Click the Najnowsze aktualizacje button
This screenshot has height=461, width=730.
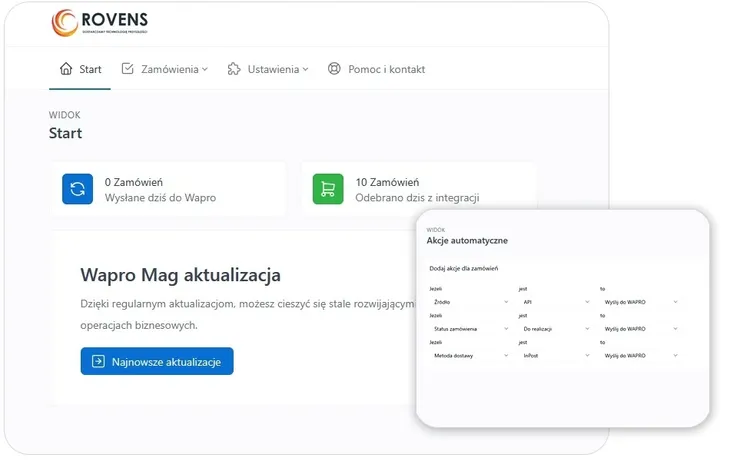[x=157, y=361]
